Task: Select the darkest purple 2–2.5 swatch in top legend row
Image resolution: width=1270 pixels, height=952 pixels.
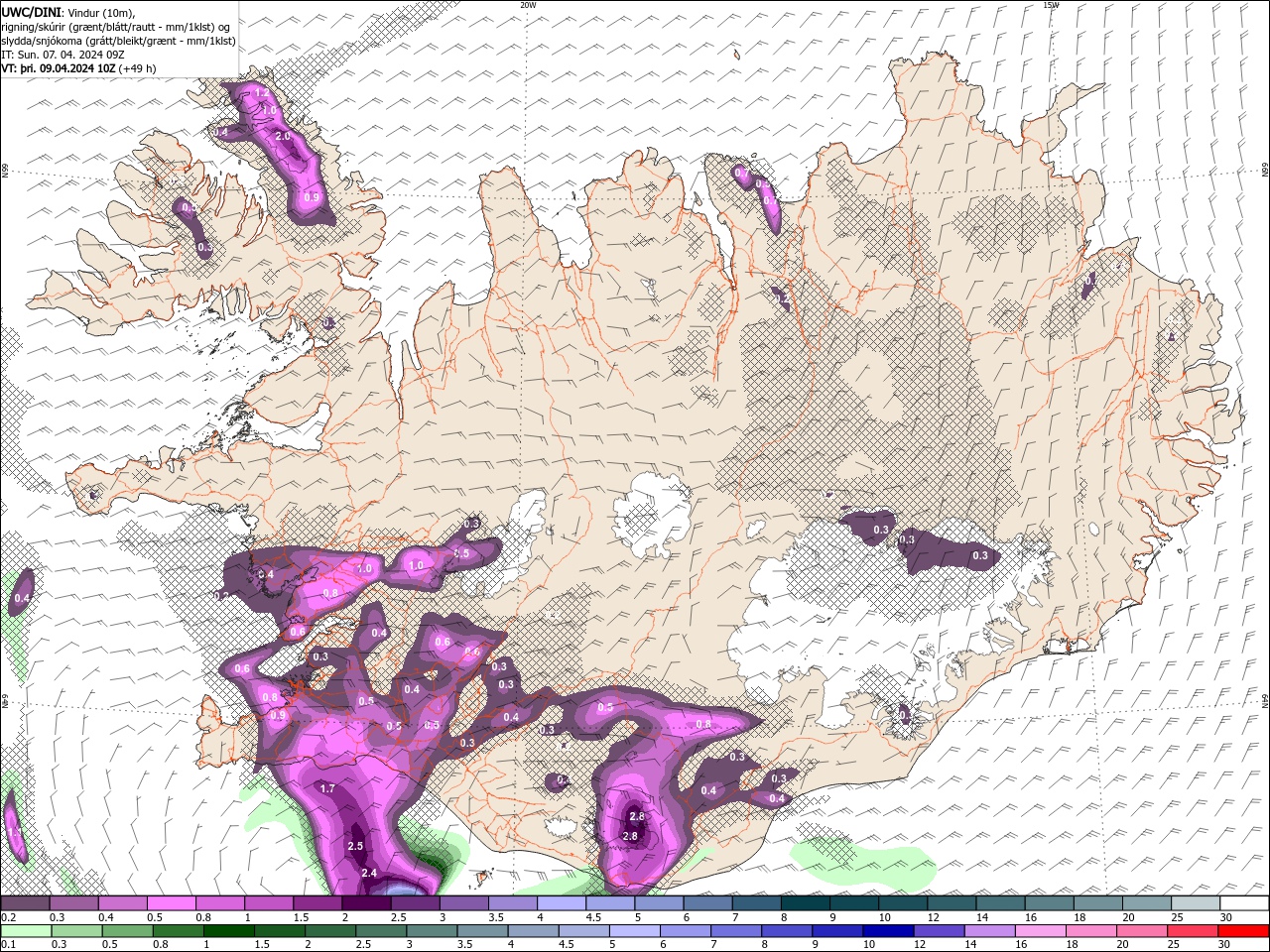Action: pos(366,902)
